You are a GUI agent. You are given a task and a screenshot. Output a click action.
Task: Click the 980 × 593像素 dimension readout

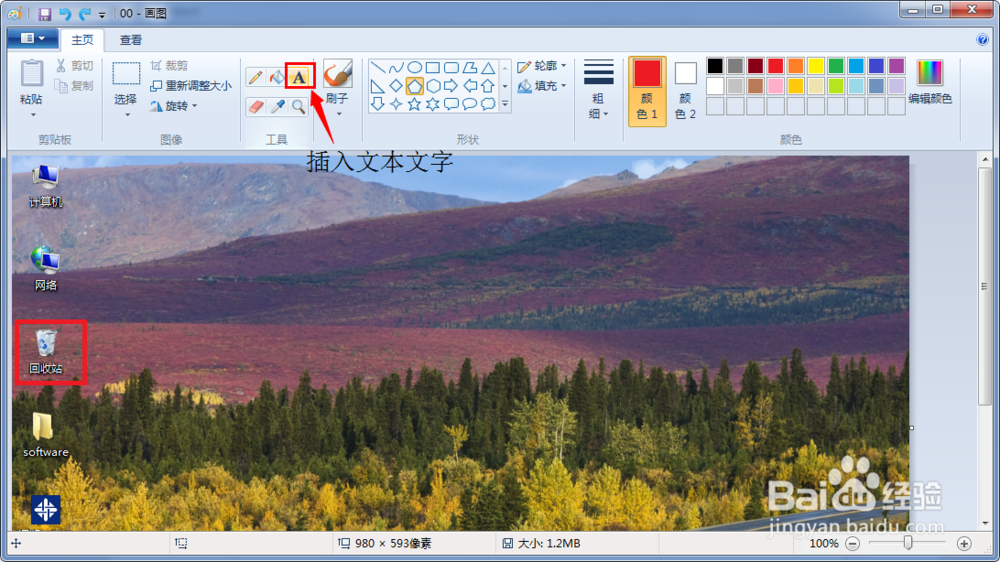click(x=393, y=544)
